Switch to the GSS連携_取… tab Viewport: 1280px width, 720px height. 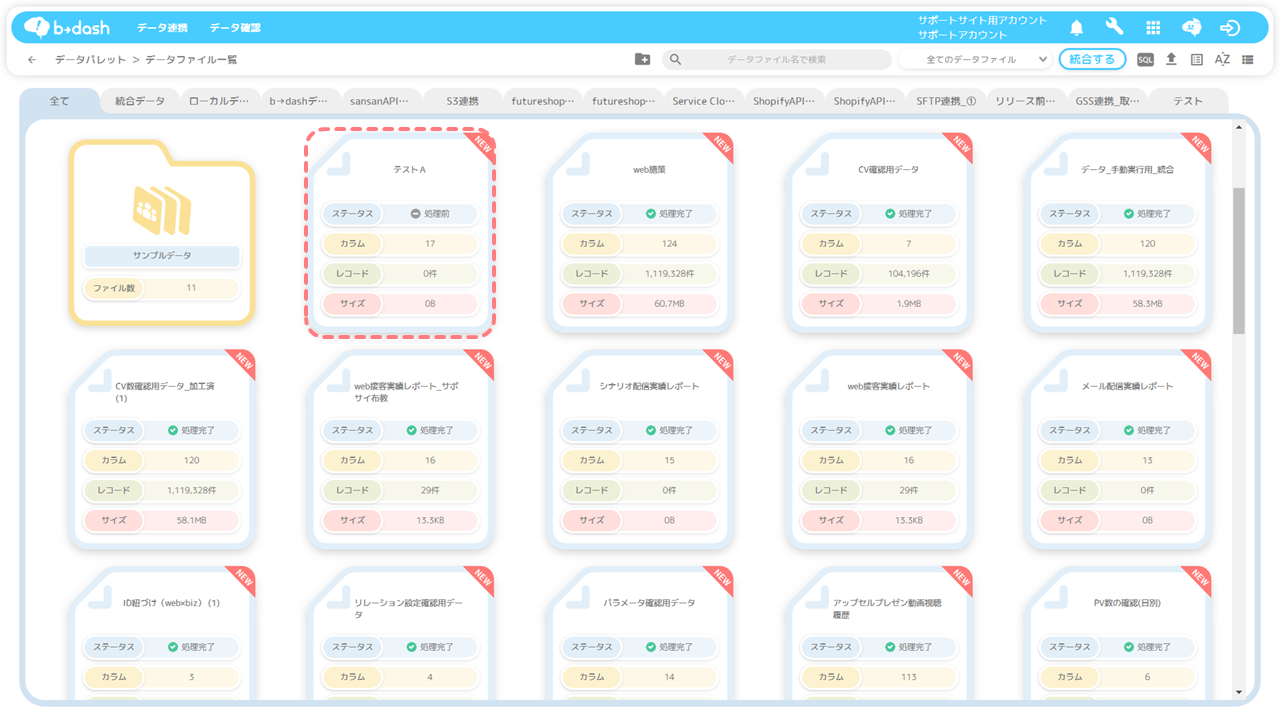pos(1107,101)
